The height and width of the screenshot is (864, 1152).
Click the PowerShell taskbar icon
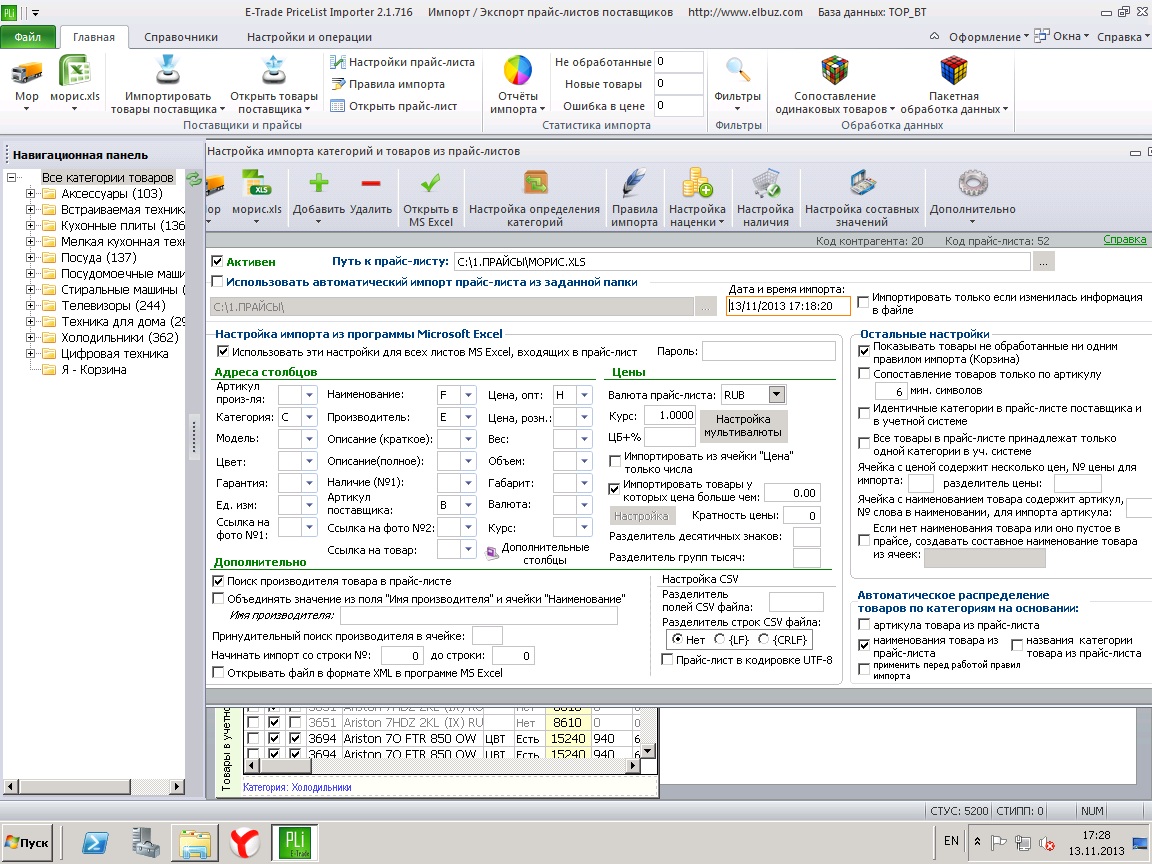[x=95, y=842]
